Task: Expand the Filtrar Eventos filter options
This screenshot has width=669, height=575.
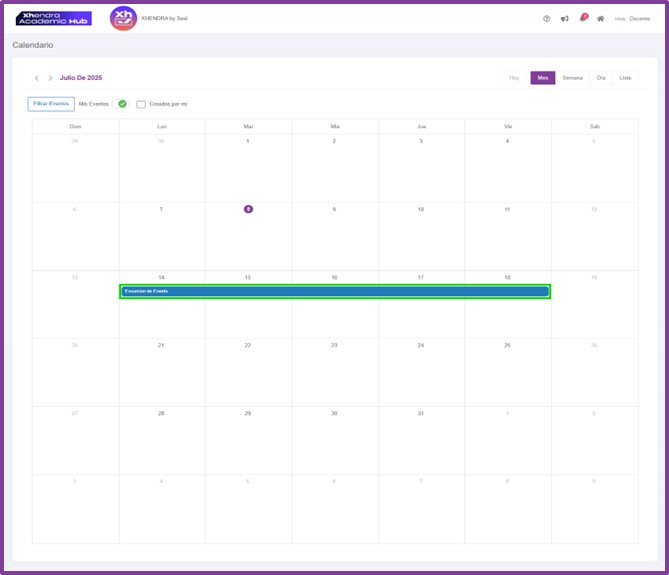Action: click(x=51, y=103)
